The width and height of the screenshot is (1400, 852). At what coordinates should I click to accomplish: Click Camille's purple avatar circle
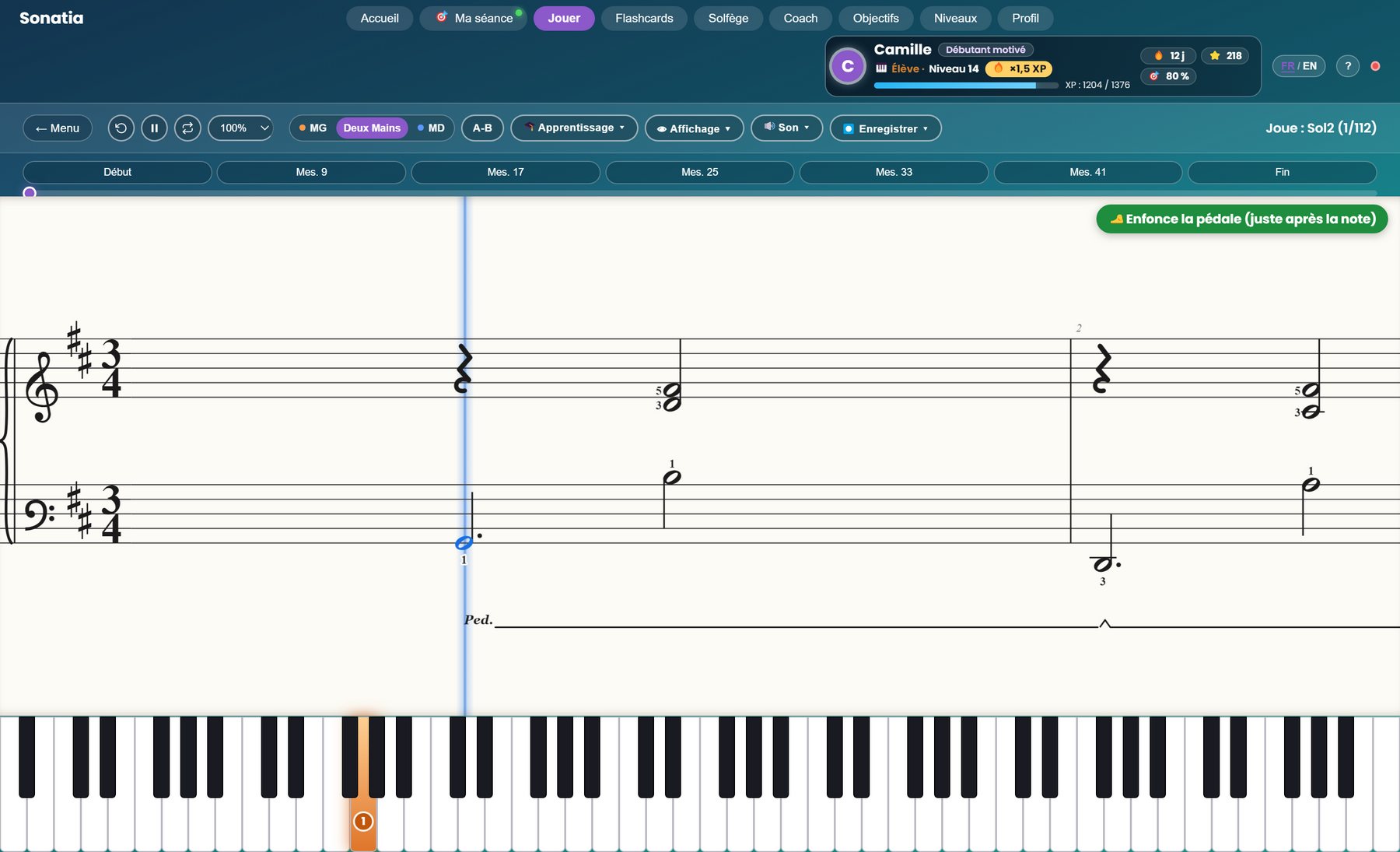[848, 66]
